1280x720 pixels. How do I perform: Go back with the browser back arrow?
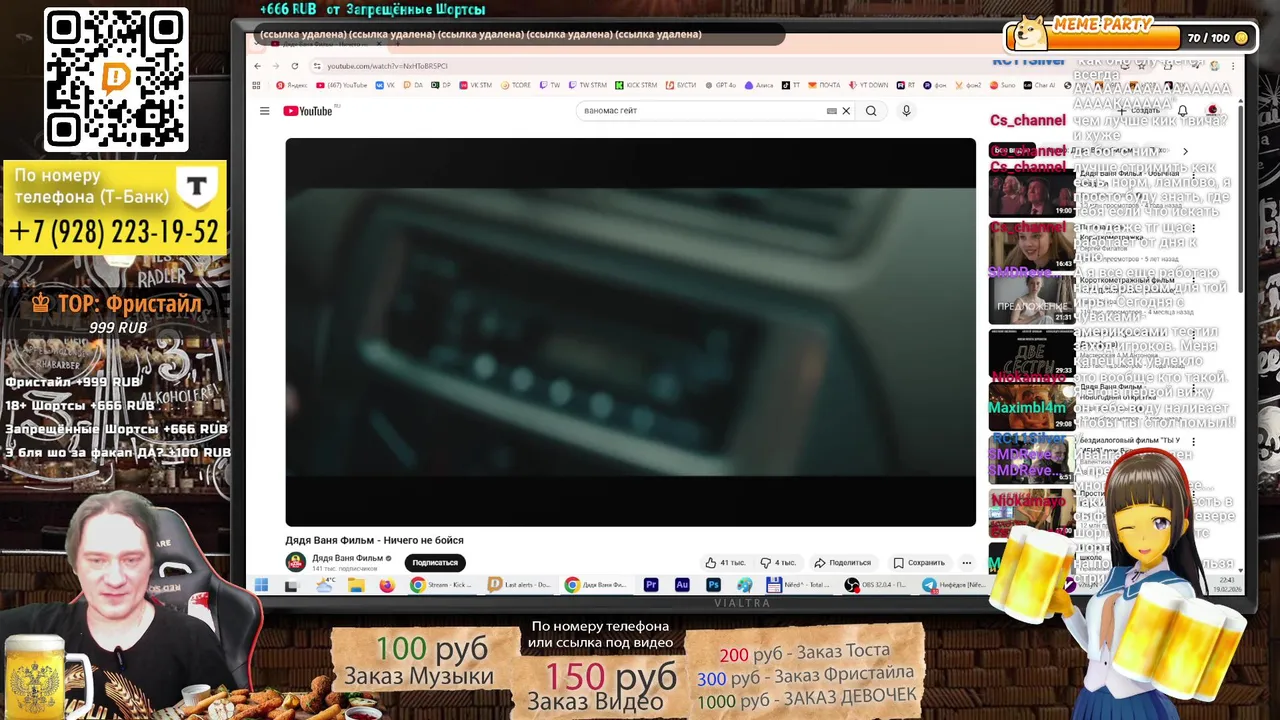point(257,66)
